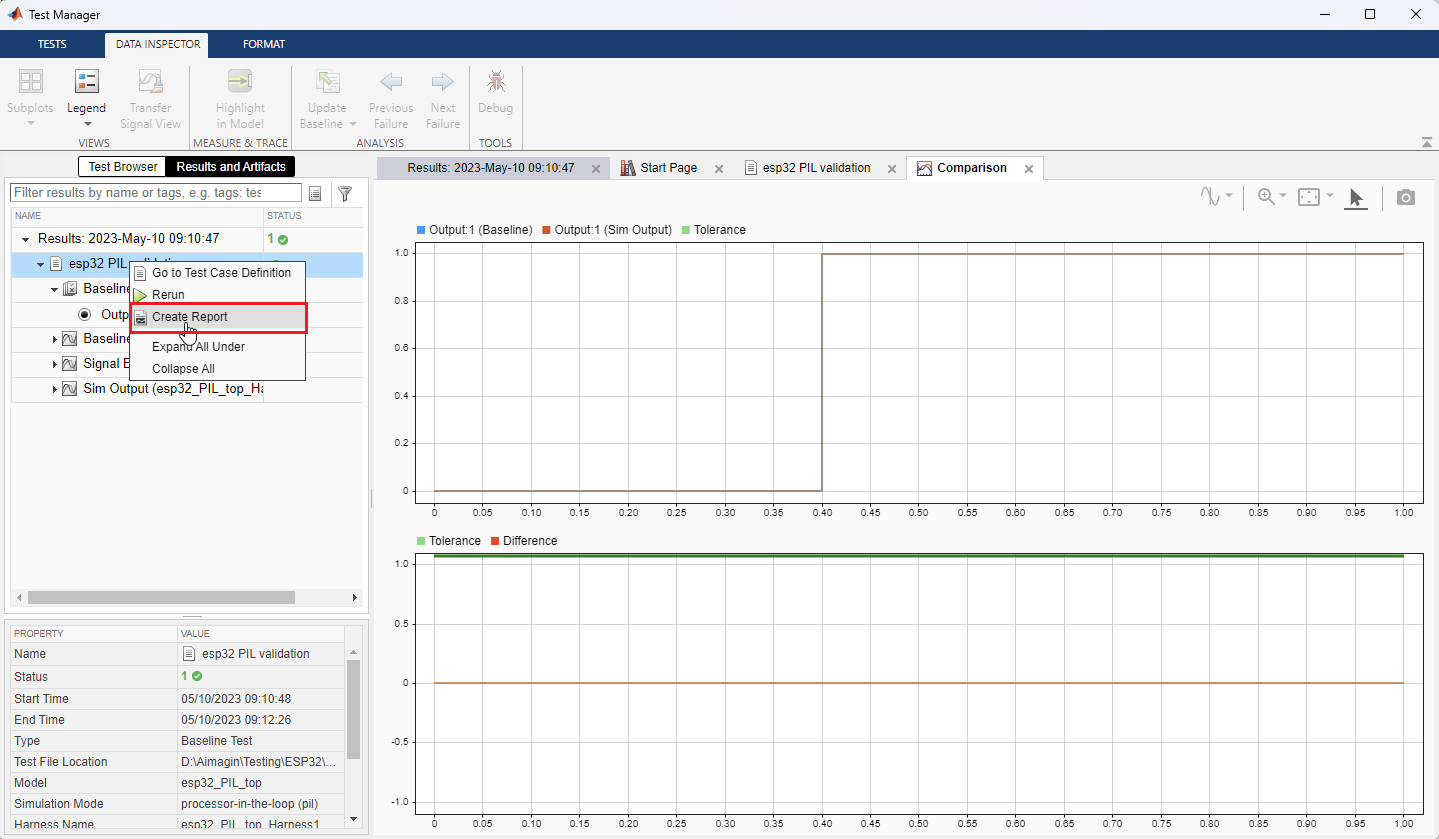
Task: Click the Debug bug icon
Action: tap(495, 82)
